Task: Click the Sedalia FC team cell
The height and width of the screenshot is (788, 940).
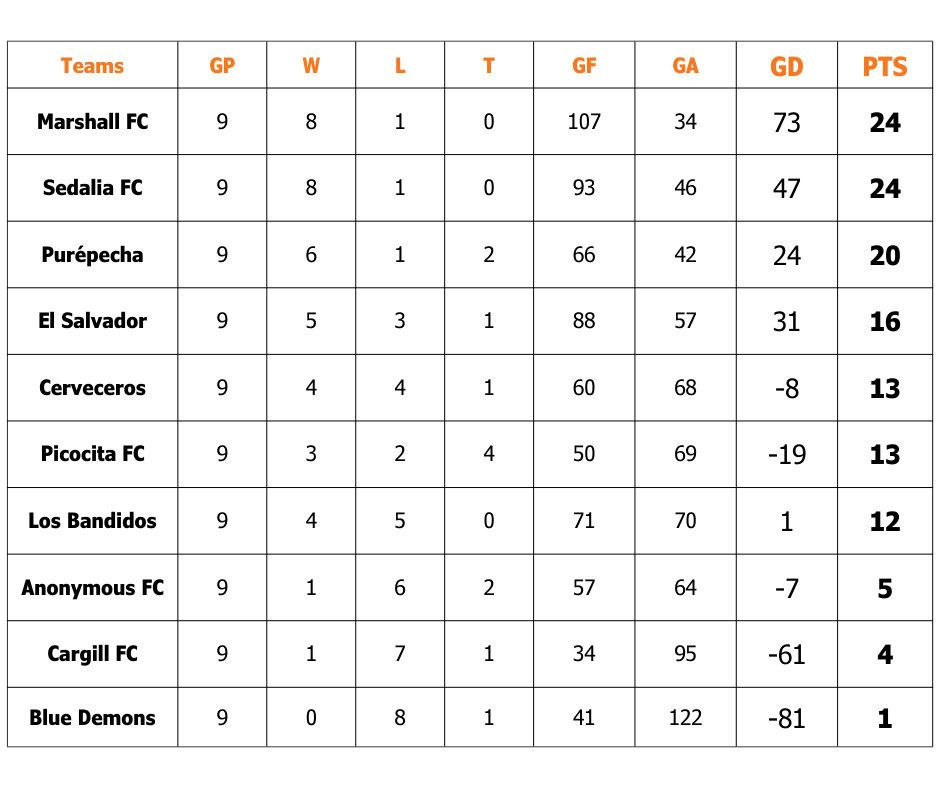Action: (x=92, y=188)
